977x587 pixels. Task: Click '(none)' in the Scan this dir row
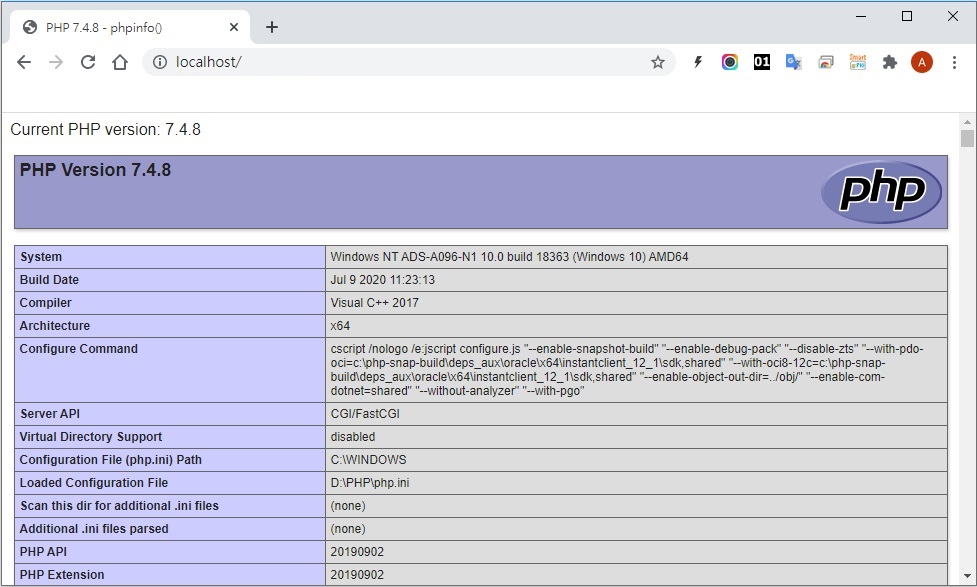[348, 506]
